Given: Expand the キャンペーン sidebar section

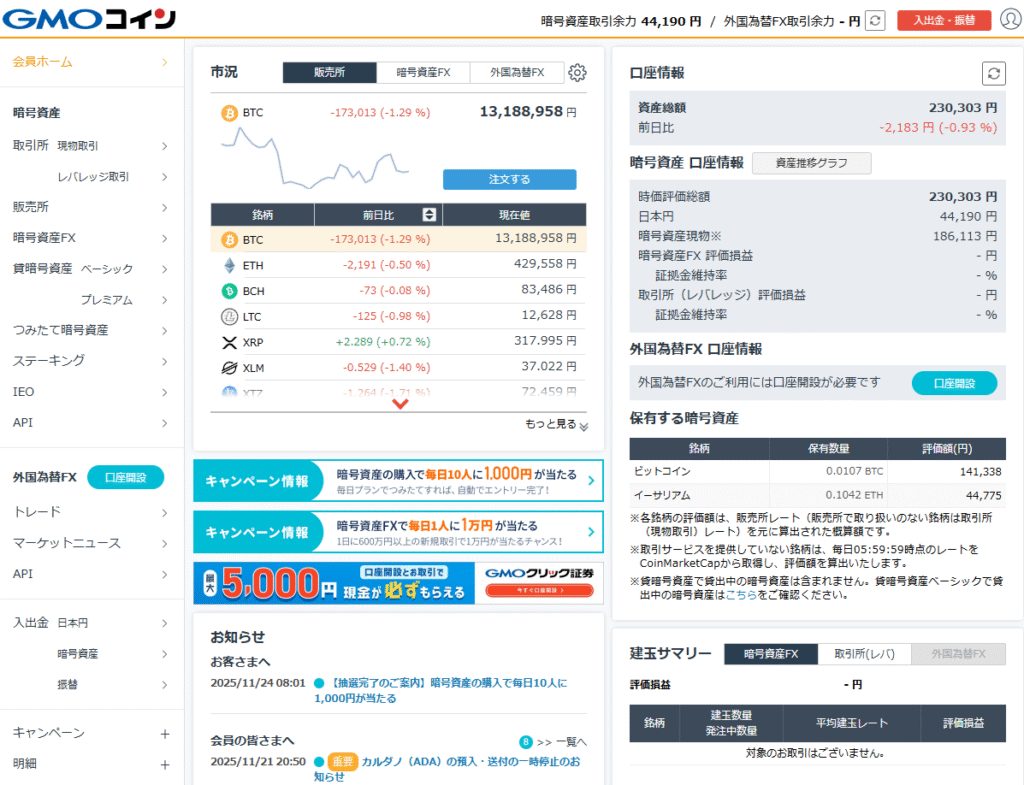Looking at the screenshot, I should click(165, 733).
